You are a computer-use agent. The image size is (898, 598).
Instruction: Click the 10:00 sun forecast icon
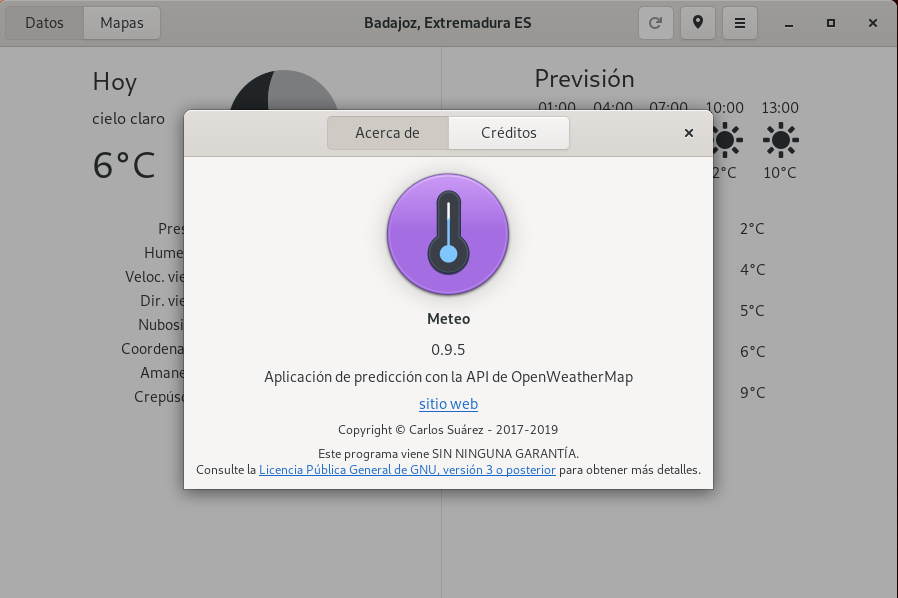pos(727,140)
